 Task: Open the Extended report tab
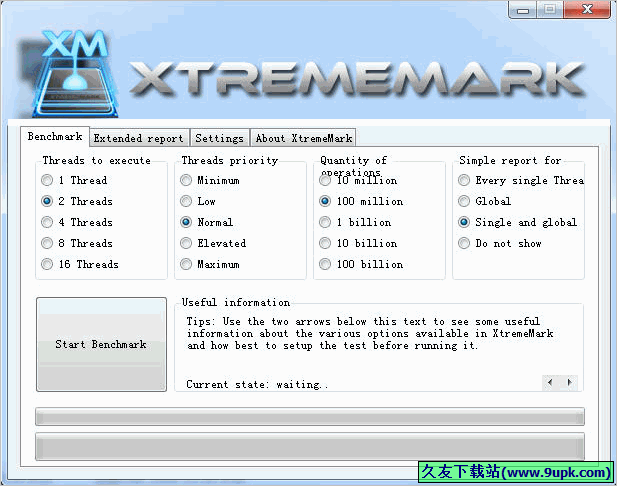(139, 138)
